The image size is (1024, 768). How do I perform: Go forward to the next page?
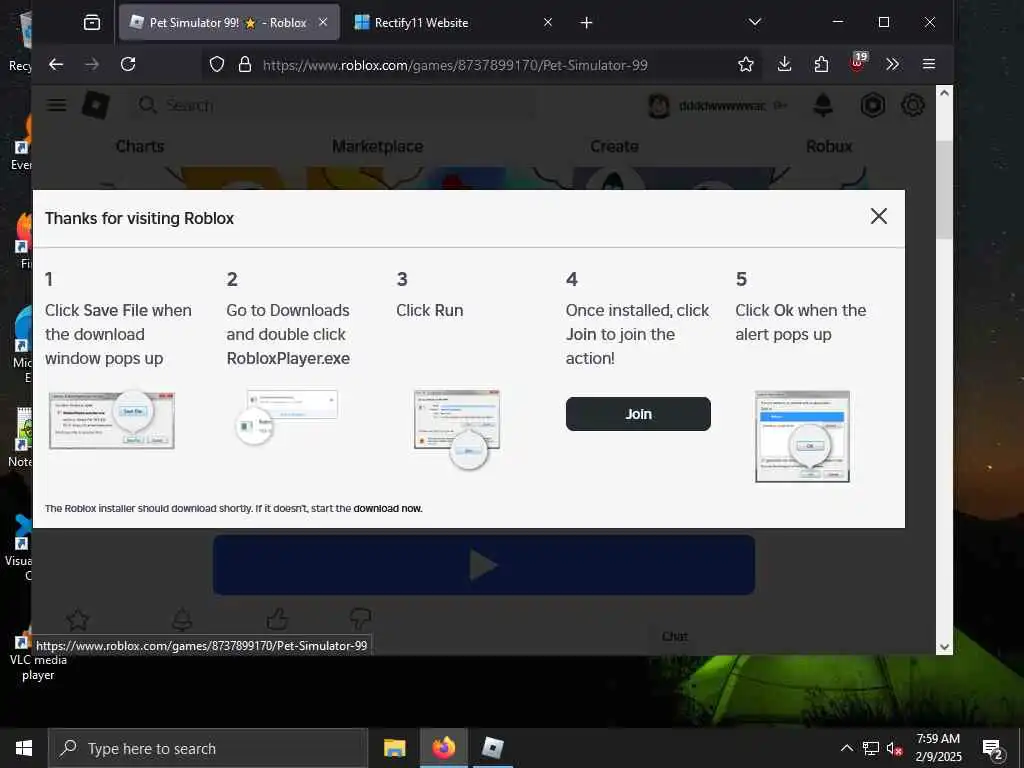92,64
